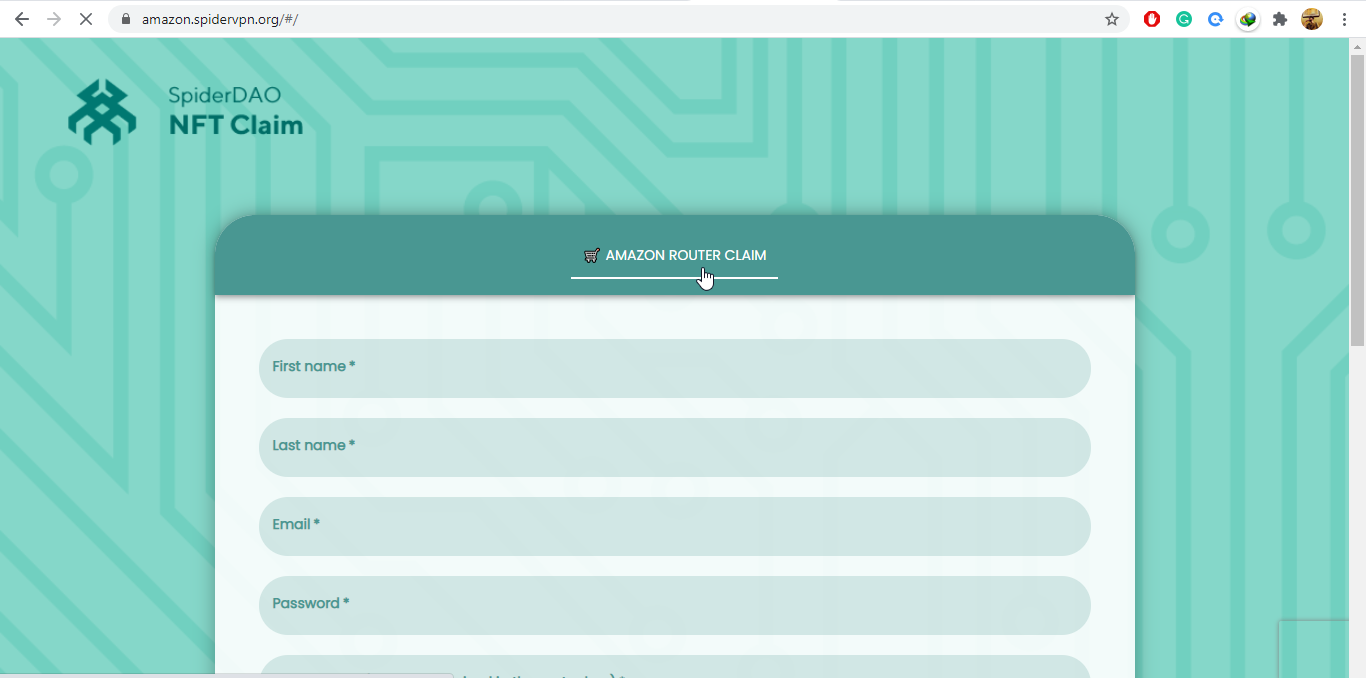Open the green Grammarly extension icon
This screenshot has height=678, width=1366.
1184,19
